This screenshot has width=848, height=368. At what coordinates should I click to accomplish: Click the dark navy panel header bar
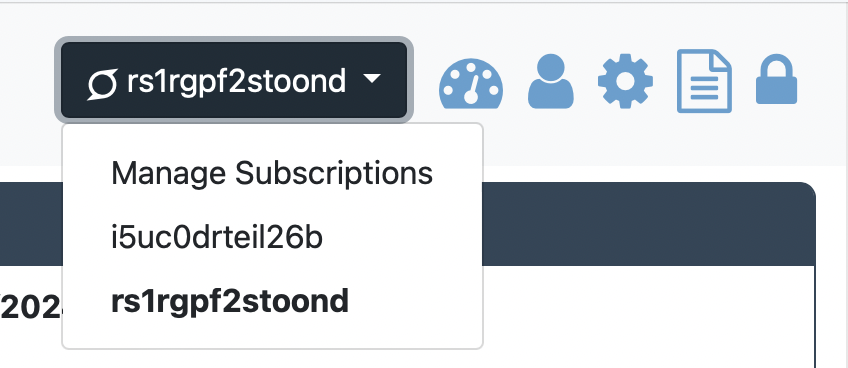coord(648,224)
